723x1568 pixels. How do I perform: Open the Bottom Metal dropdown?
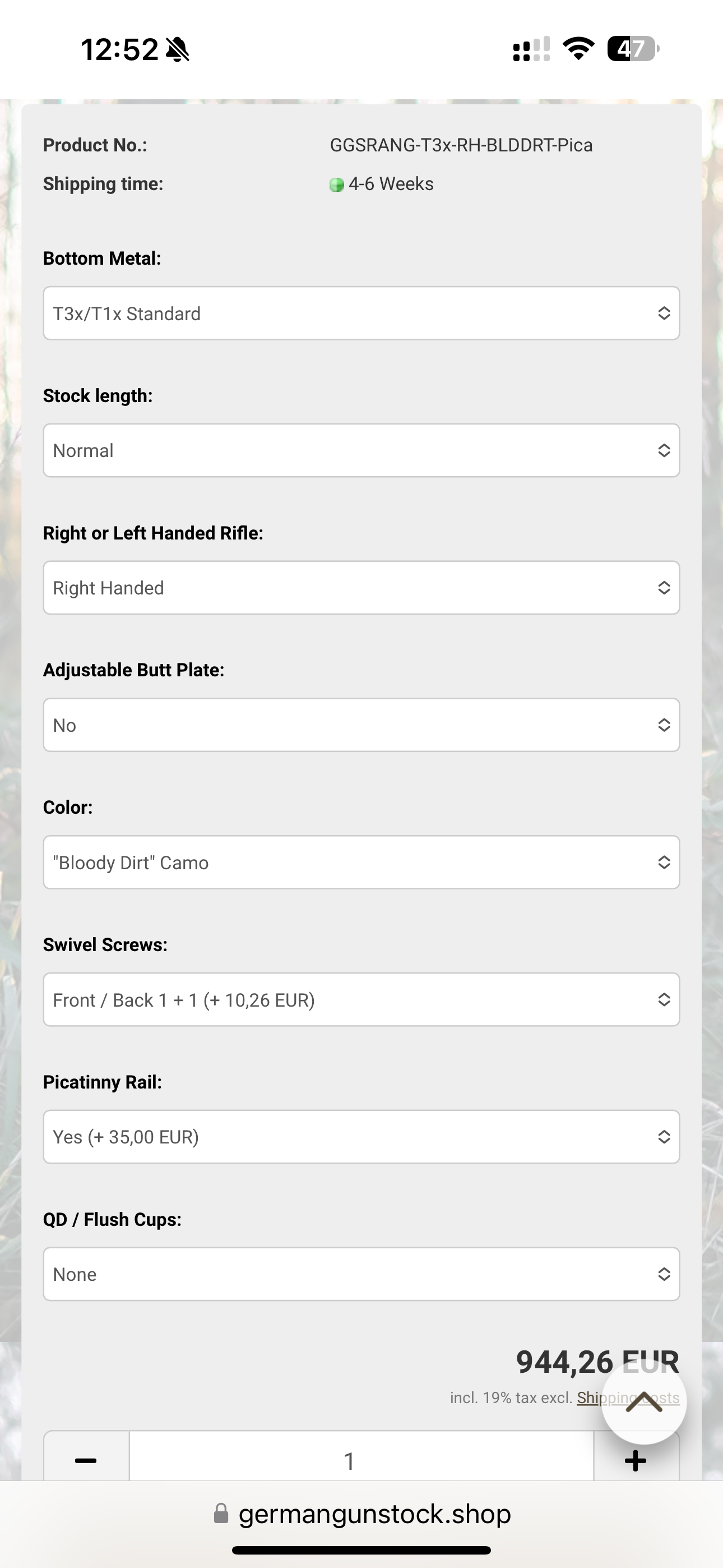[x=361, y=313]
